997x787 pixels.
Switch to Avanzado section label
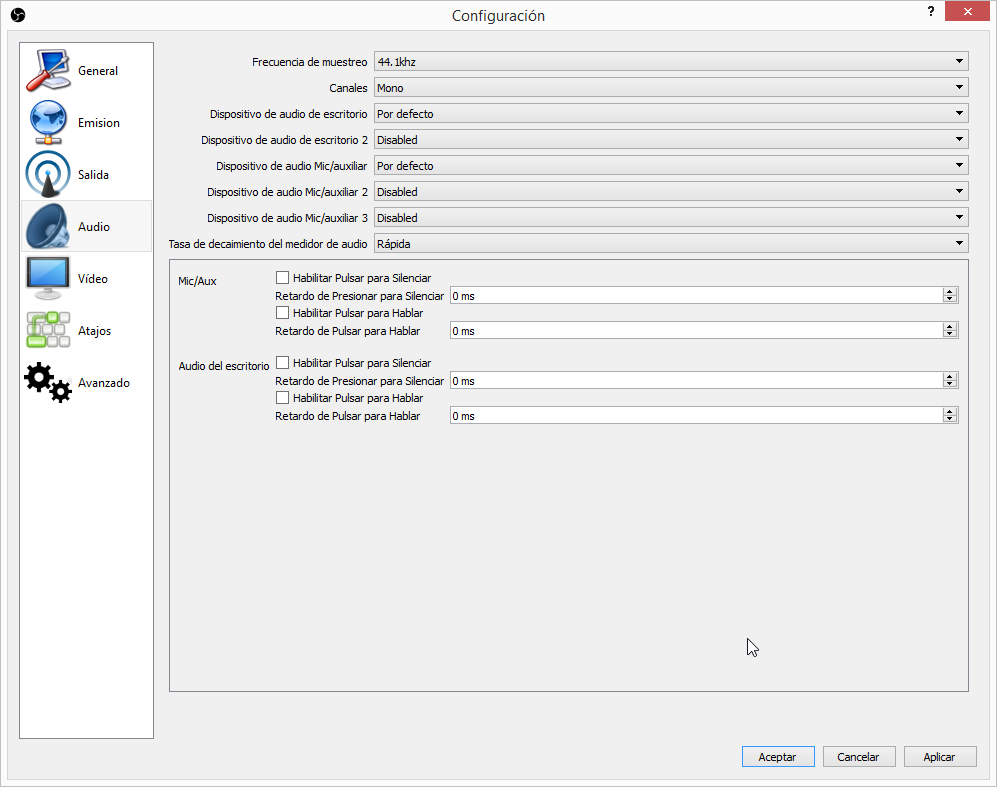pyautogui.click(x=104, y=383)
